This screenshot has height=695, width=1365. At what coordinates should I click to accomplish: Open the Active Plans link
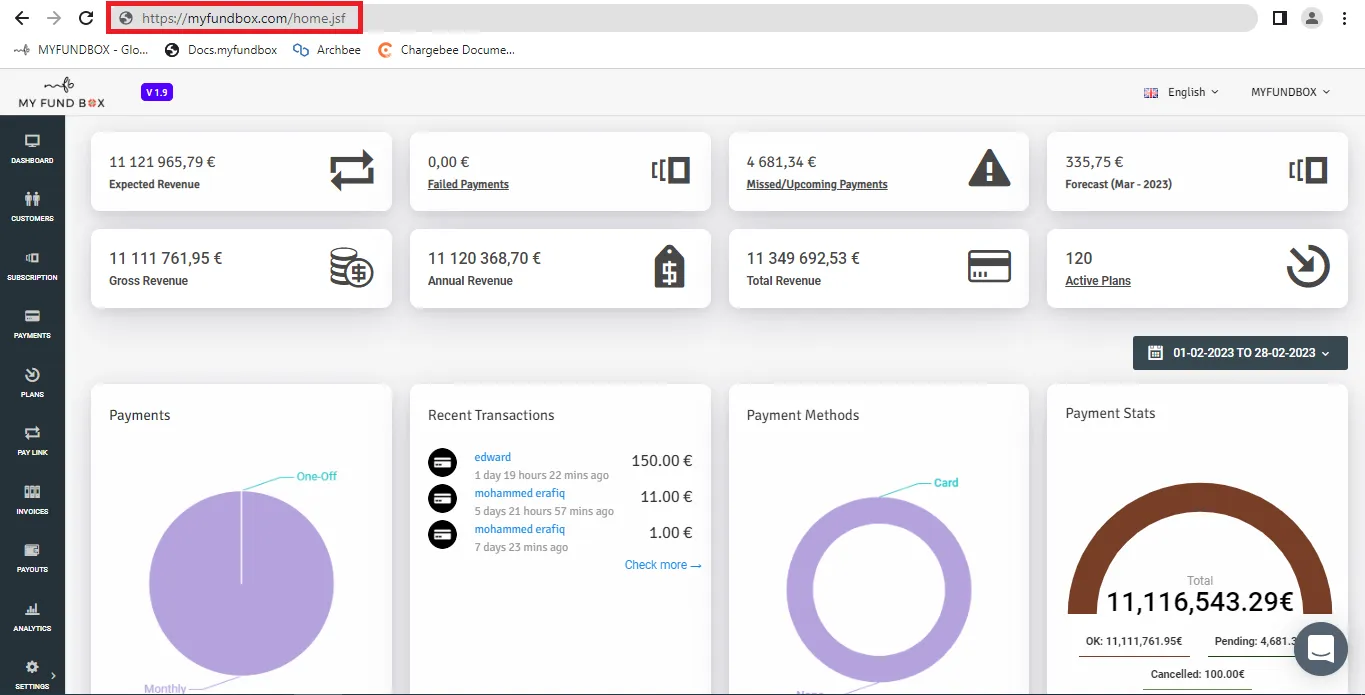point(1098,281)
